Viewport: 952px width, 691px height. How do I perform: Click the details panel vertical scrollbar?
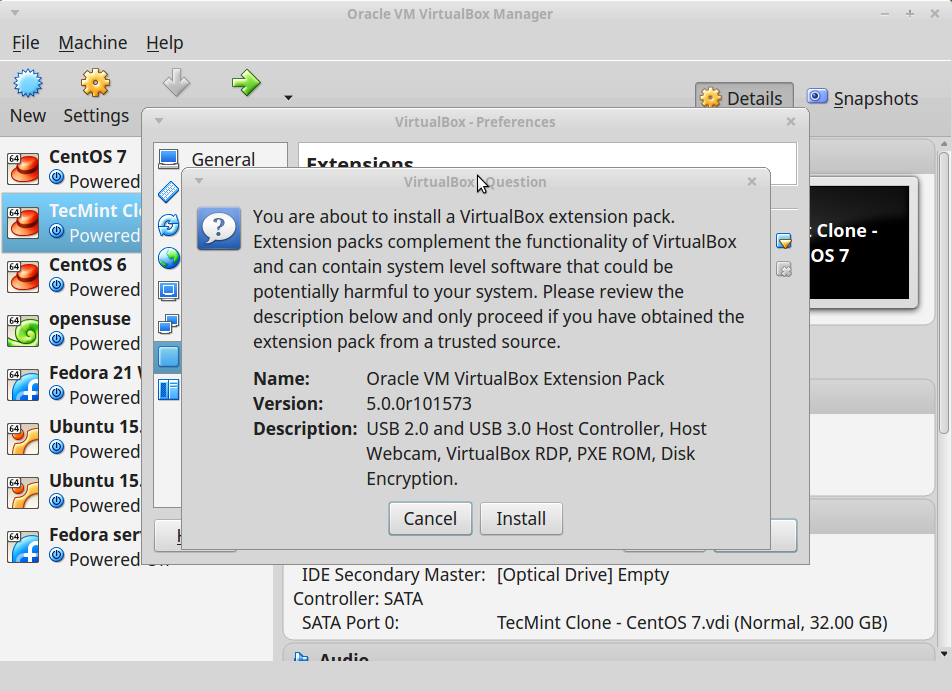944,291
